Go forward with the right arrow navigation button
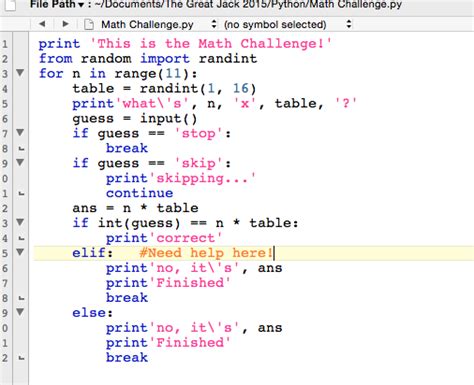The image size is (474, 385). click(x=66, y=24)
